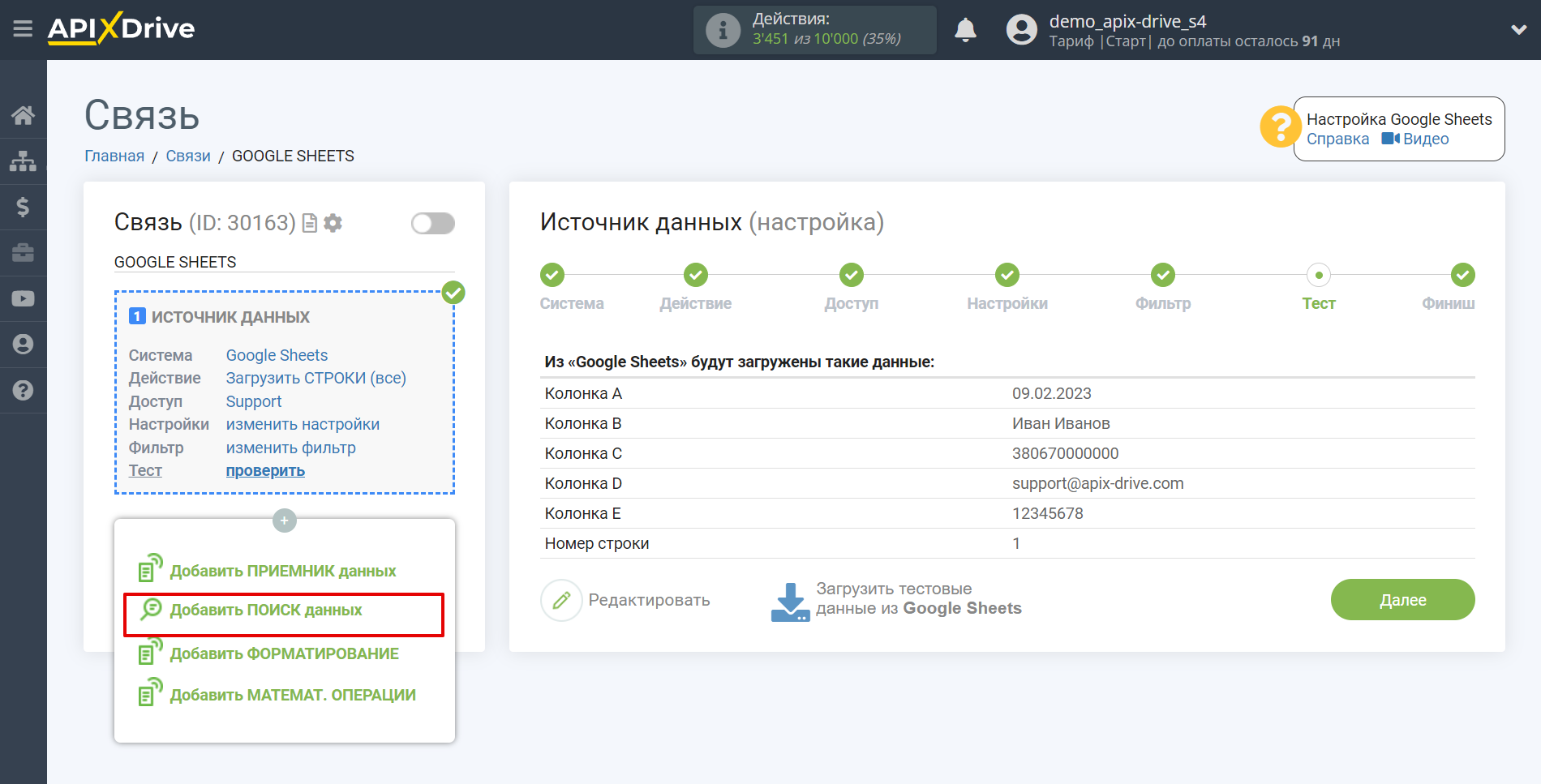Click value support@apix-drive.com

coord(1097,483)
